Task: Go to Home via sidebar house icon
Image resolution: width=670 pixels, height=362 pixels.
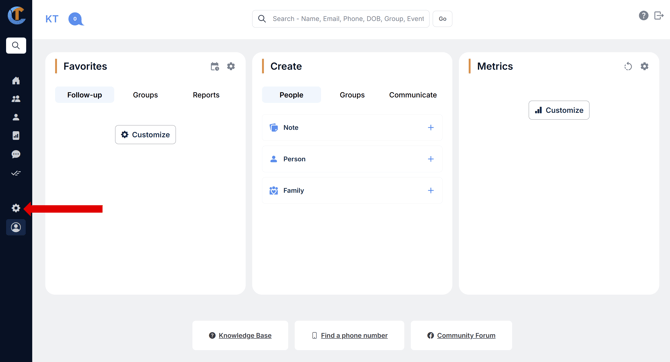Action: point(16,80)
